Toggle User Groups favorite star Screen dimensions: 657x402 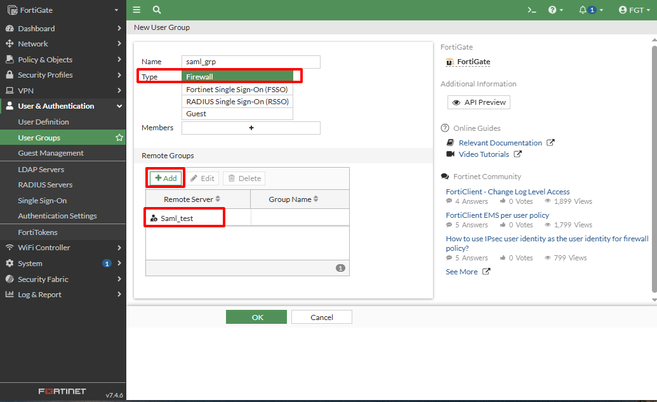119,137
